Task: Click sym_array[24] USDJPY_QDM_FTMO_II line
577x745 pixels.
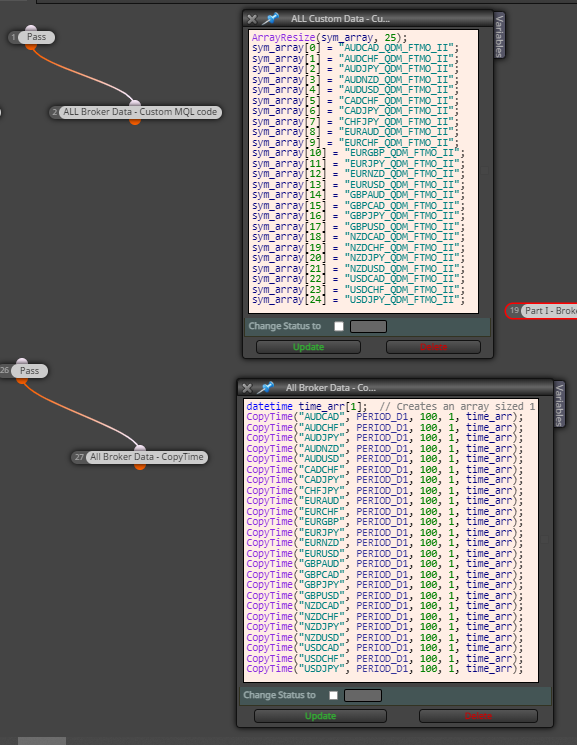Action: [x=358, y=300]
